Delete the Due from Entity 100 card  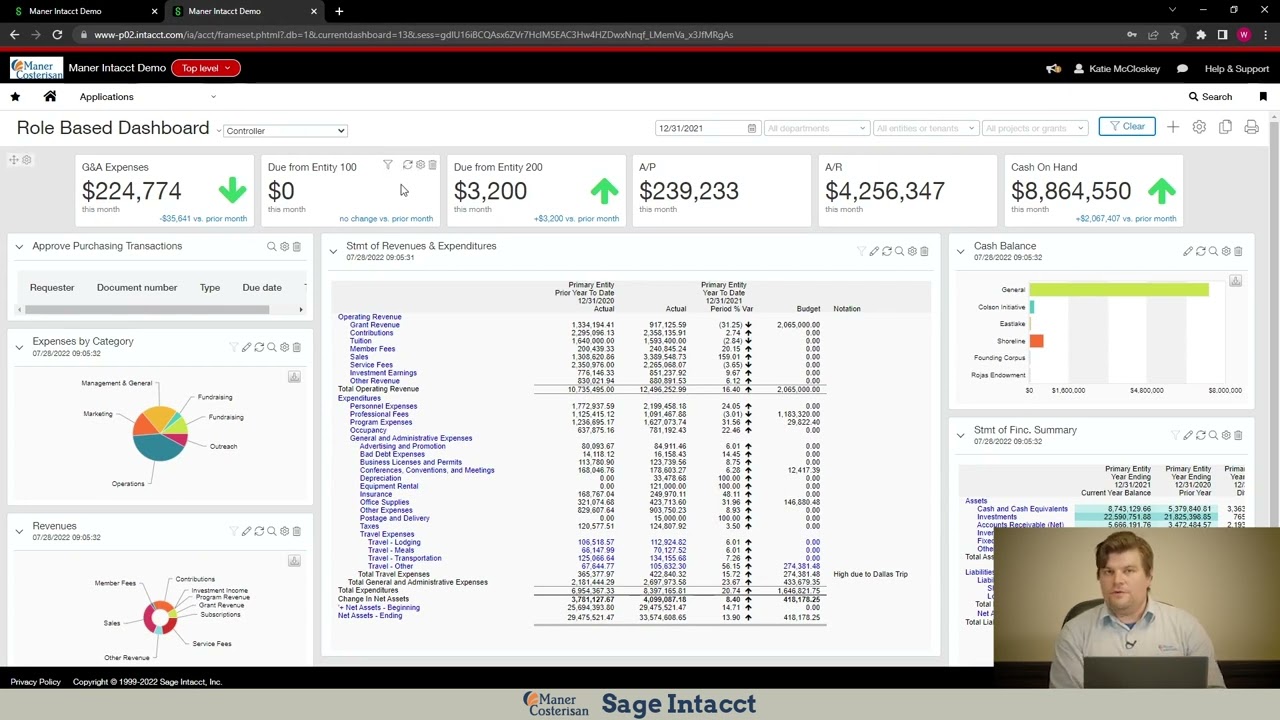pyautogui.click(x=432, y=165)
